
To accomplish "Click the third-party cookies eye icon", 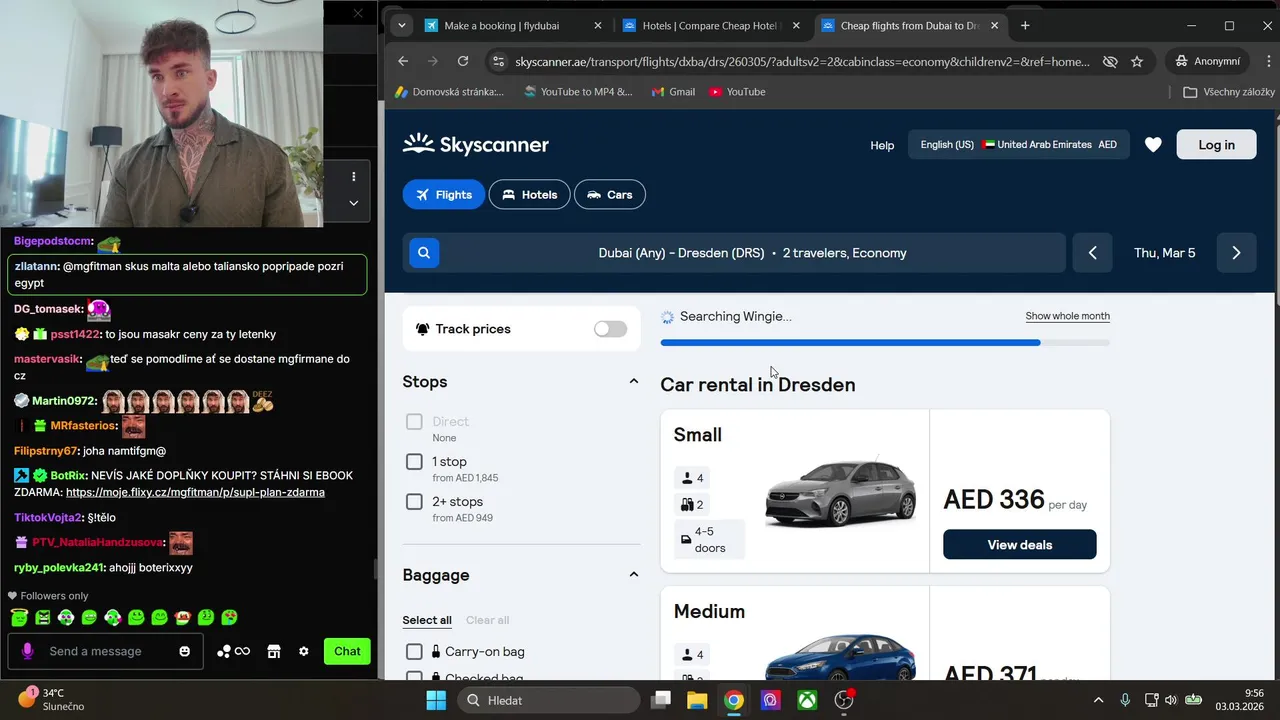I will 1110,61.
